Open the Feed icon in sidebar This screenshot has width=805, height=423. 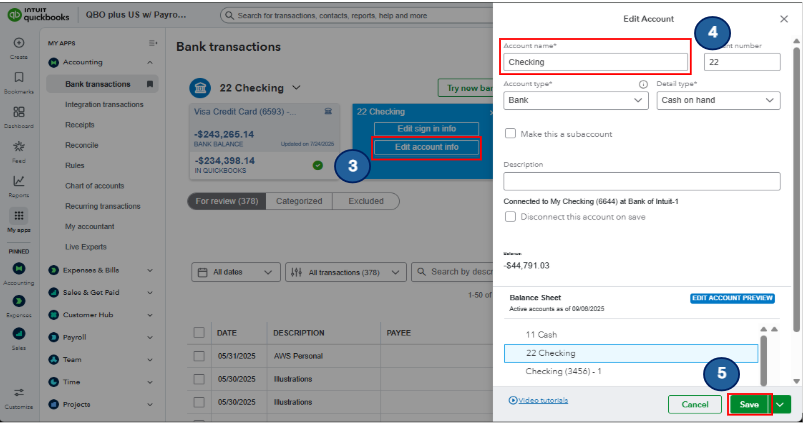click(x=18, y=146)
